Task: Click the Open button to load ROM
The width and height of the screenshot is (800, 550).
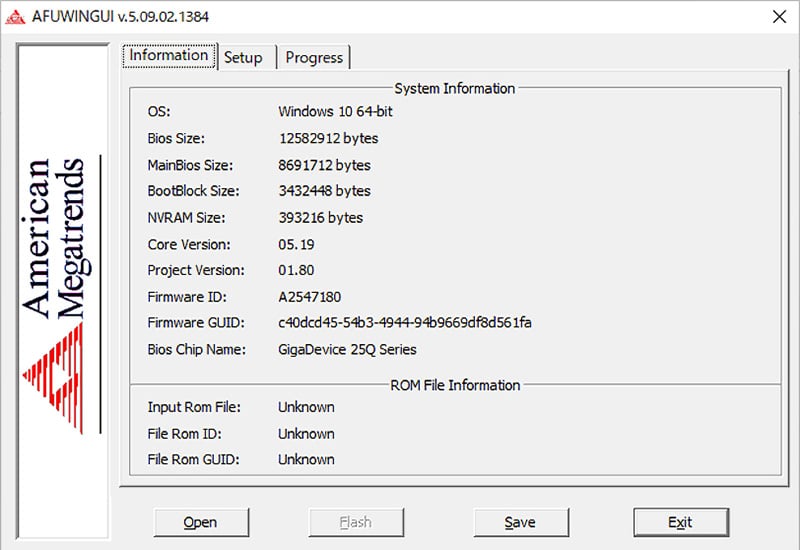Action: [x=201, y=522]
